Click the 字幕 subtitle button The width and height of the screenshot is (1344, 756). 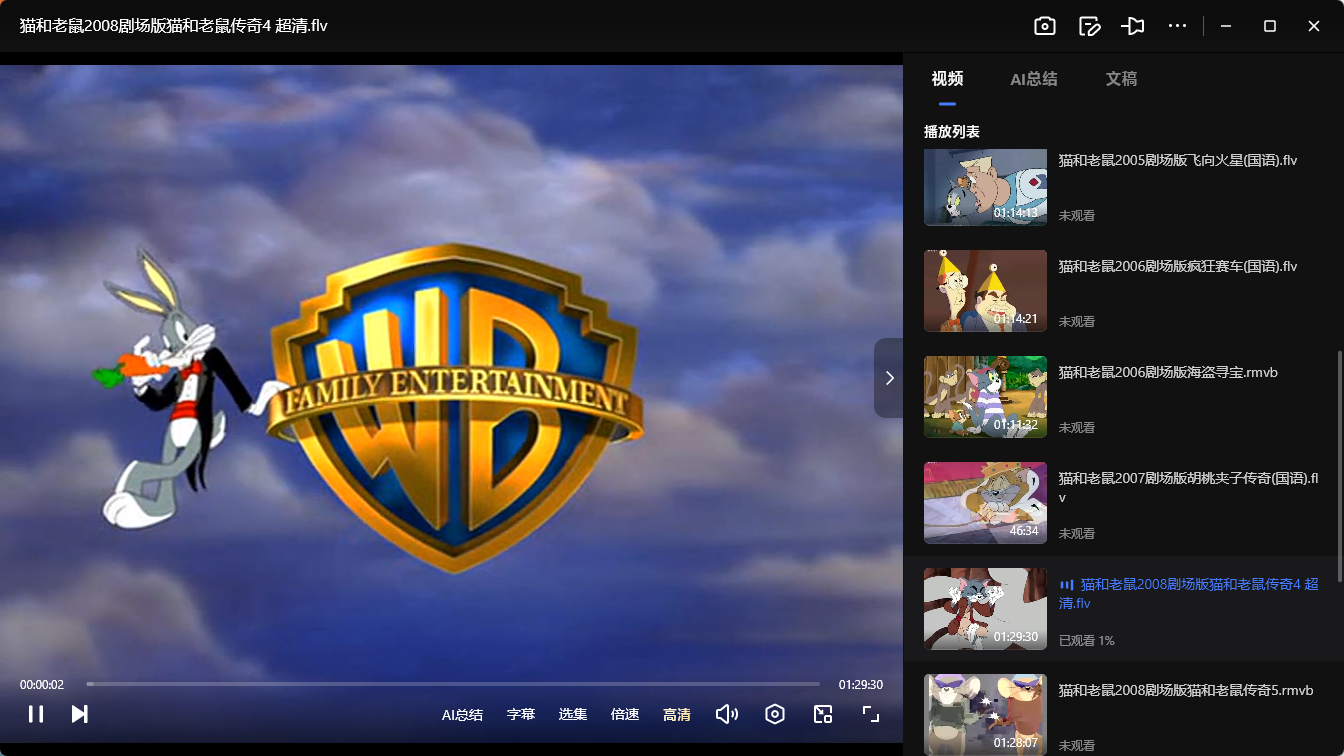(521, 714)
